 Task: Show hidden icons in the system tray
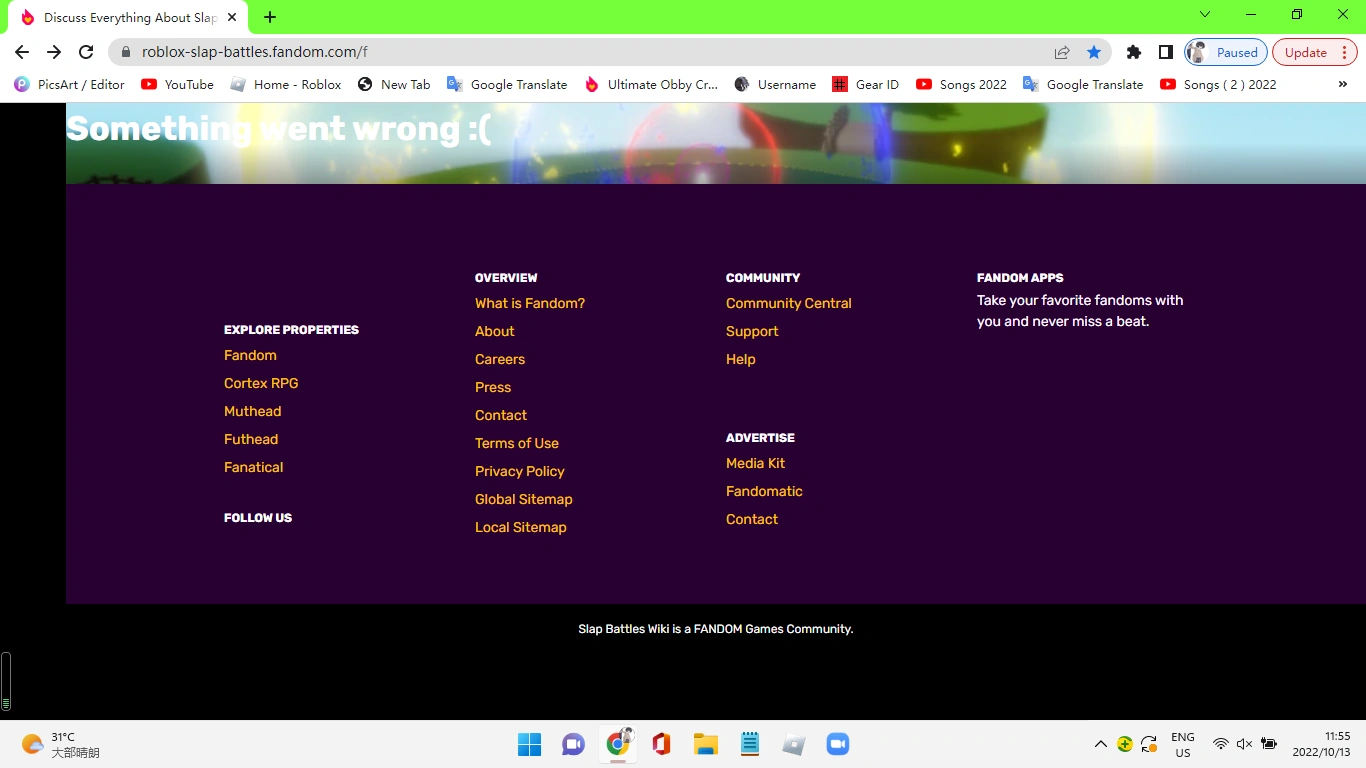(x=1099, y=744)
